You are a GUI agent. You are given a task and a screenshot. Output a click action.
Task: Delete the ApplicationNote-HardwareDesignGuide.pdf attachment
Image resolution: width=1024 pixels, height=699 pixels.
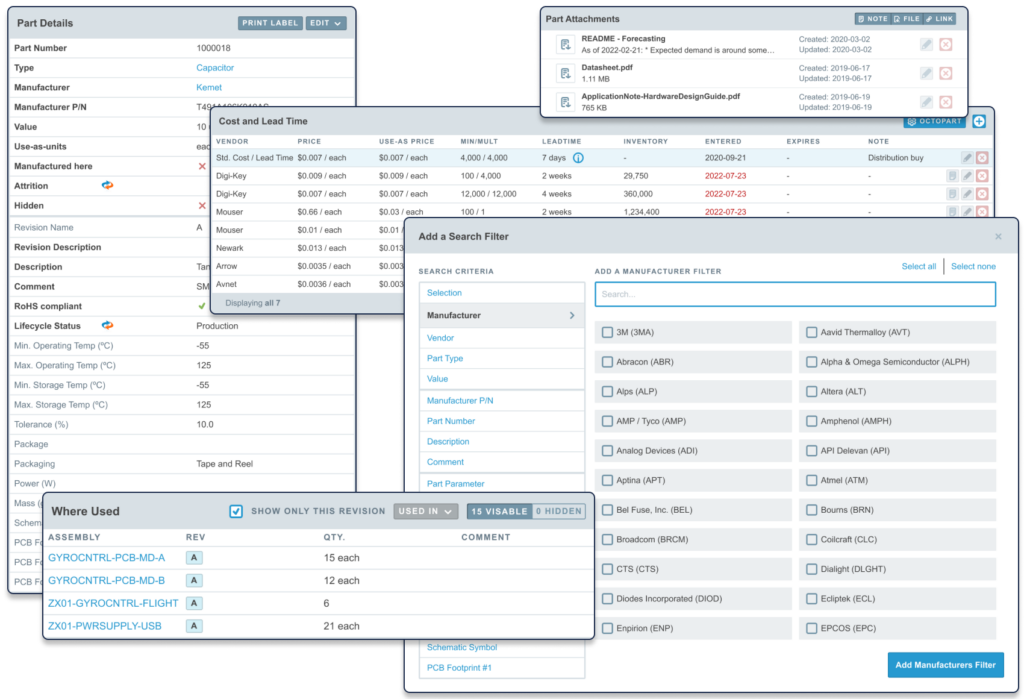click(x=946, y=102)
